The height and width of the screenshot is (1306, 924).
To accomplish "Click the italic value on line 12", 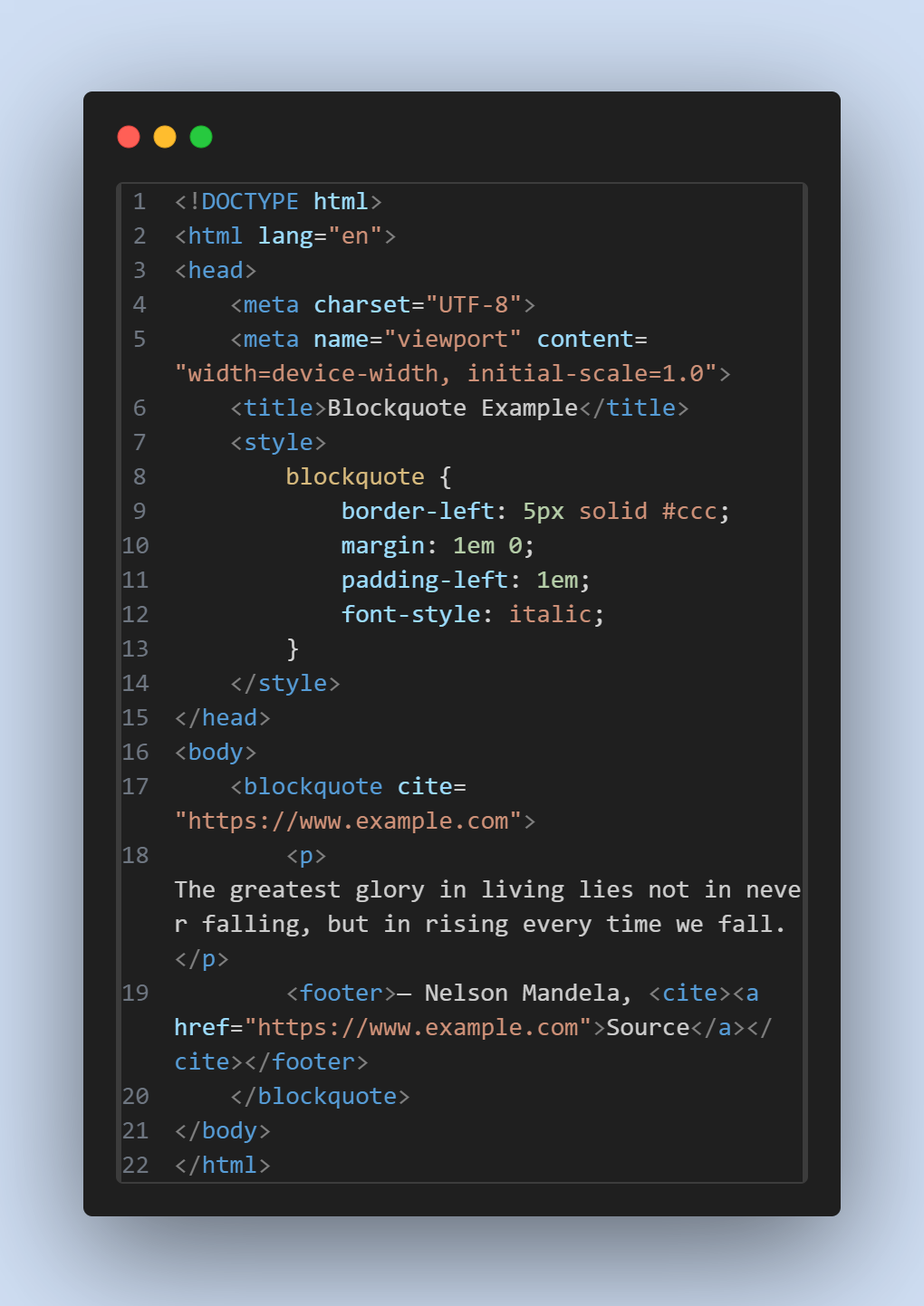I will (550, 614).
